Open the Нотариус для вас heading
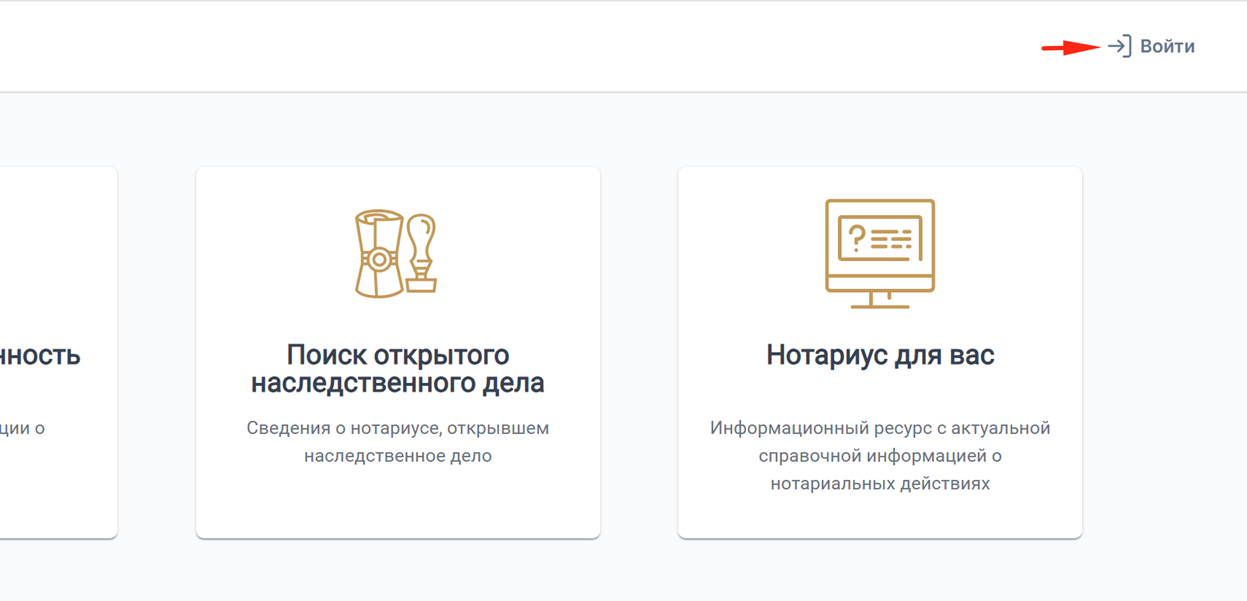Screen dimensions: 1247x601 (x=880, y=355)
